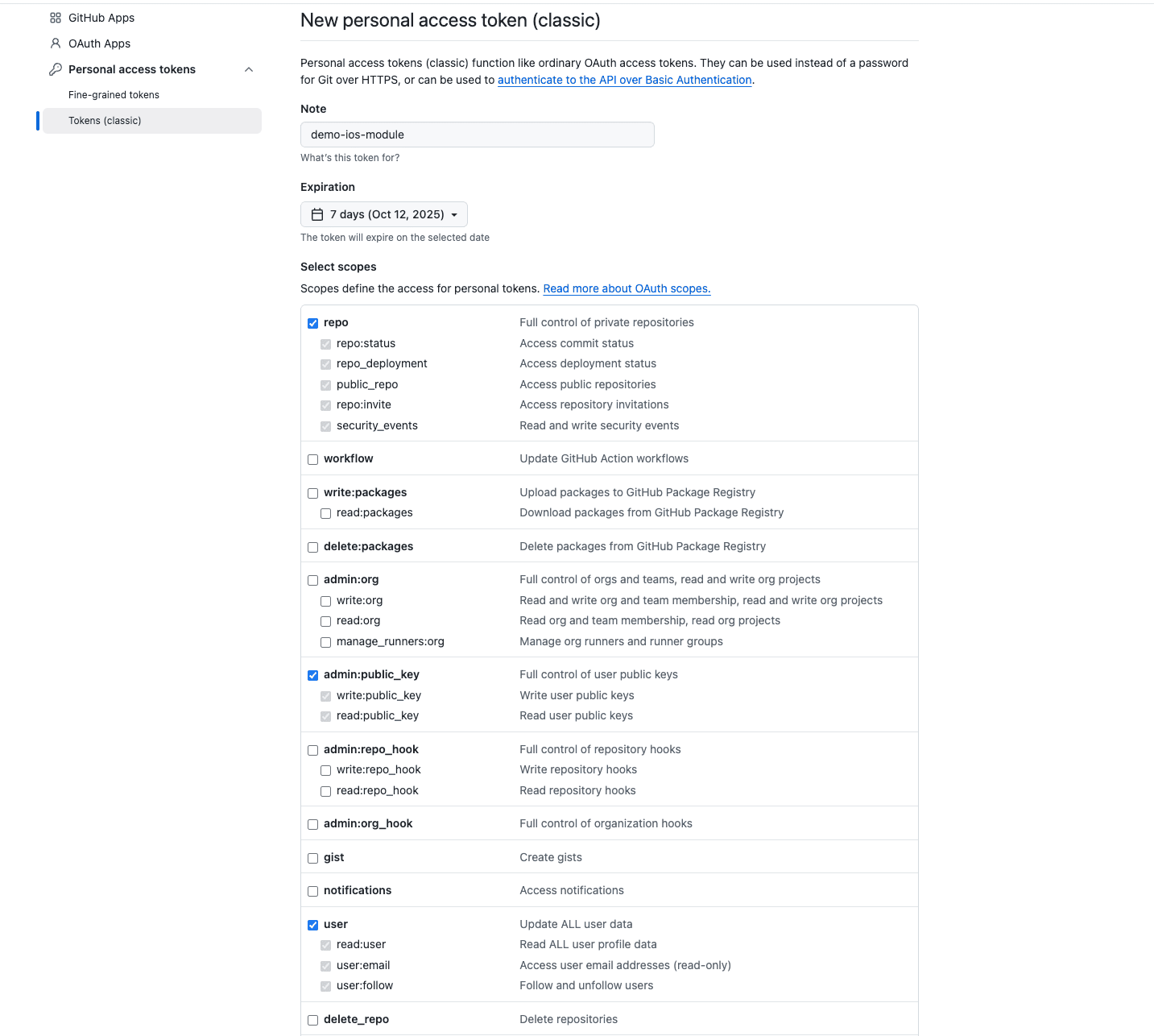Screen dimensions: 1154x1036
Task: Disable the admin:public_key scope
Action: pyautogui.click(x=312, y=675)
